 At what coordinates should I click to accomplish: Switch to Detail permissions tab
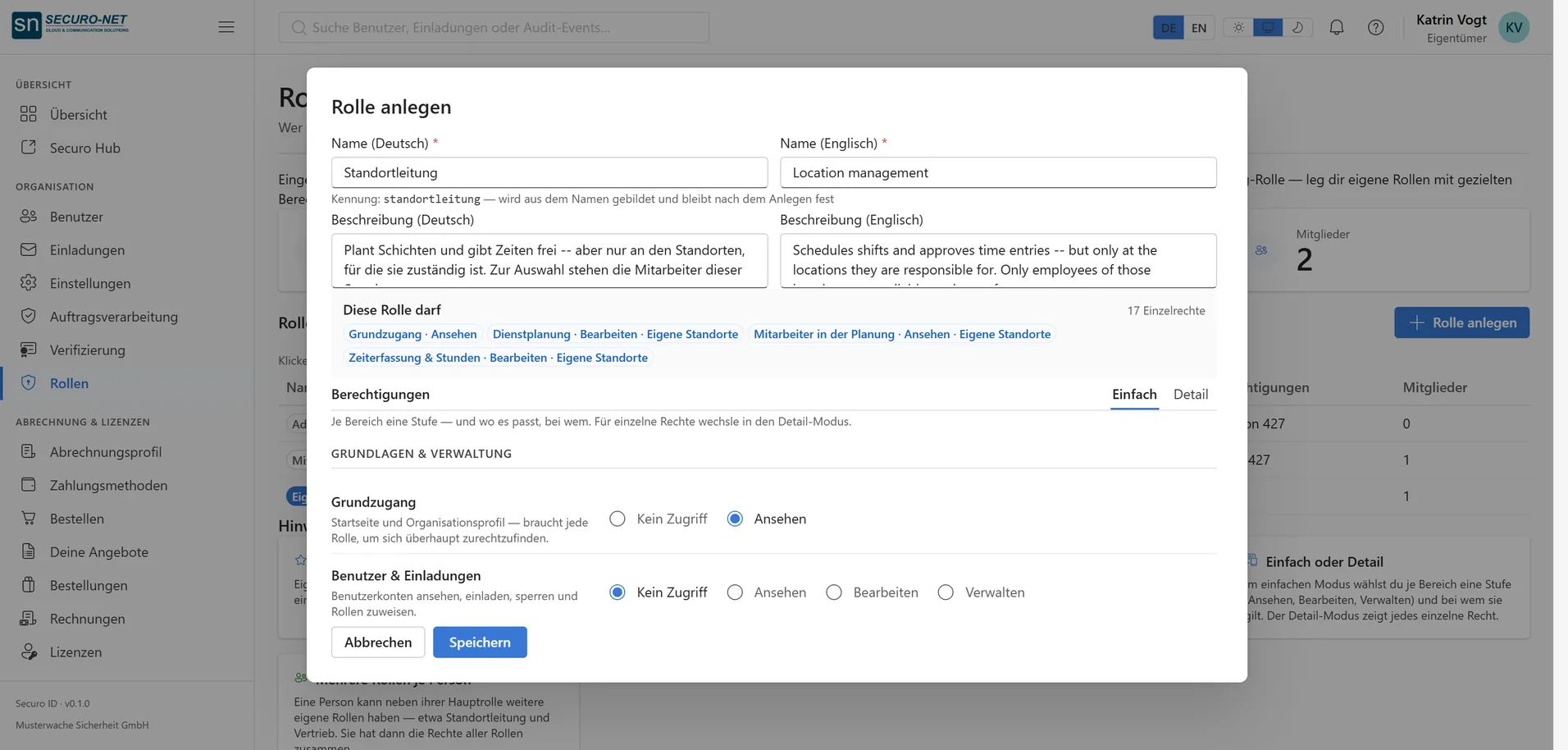[1191, 395]
